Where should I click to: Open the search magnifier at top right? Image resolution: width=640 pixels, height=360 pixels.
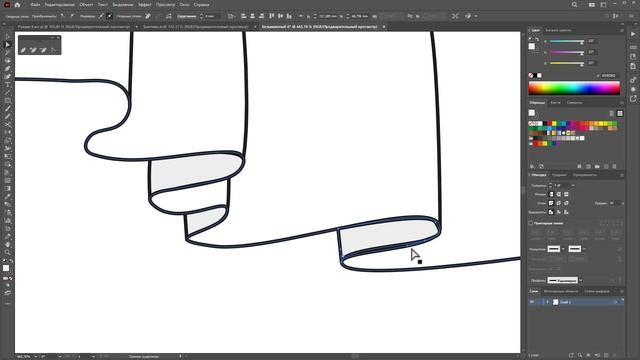coord(574,5)
